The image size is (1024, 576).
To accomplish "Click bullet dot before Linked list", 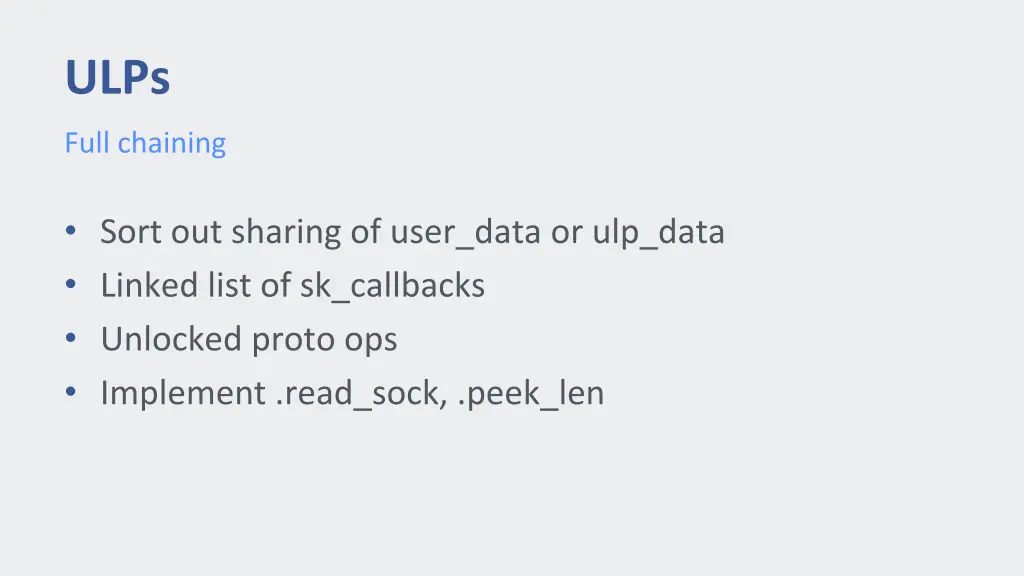I will tap(71, 284).
